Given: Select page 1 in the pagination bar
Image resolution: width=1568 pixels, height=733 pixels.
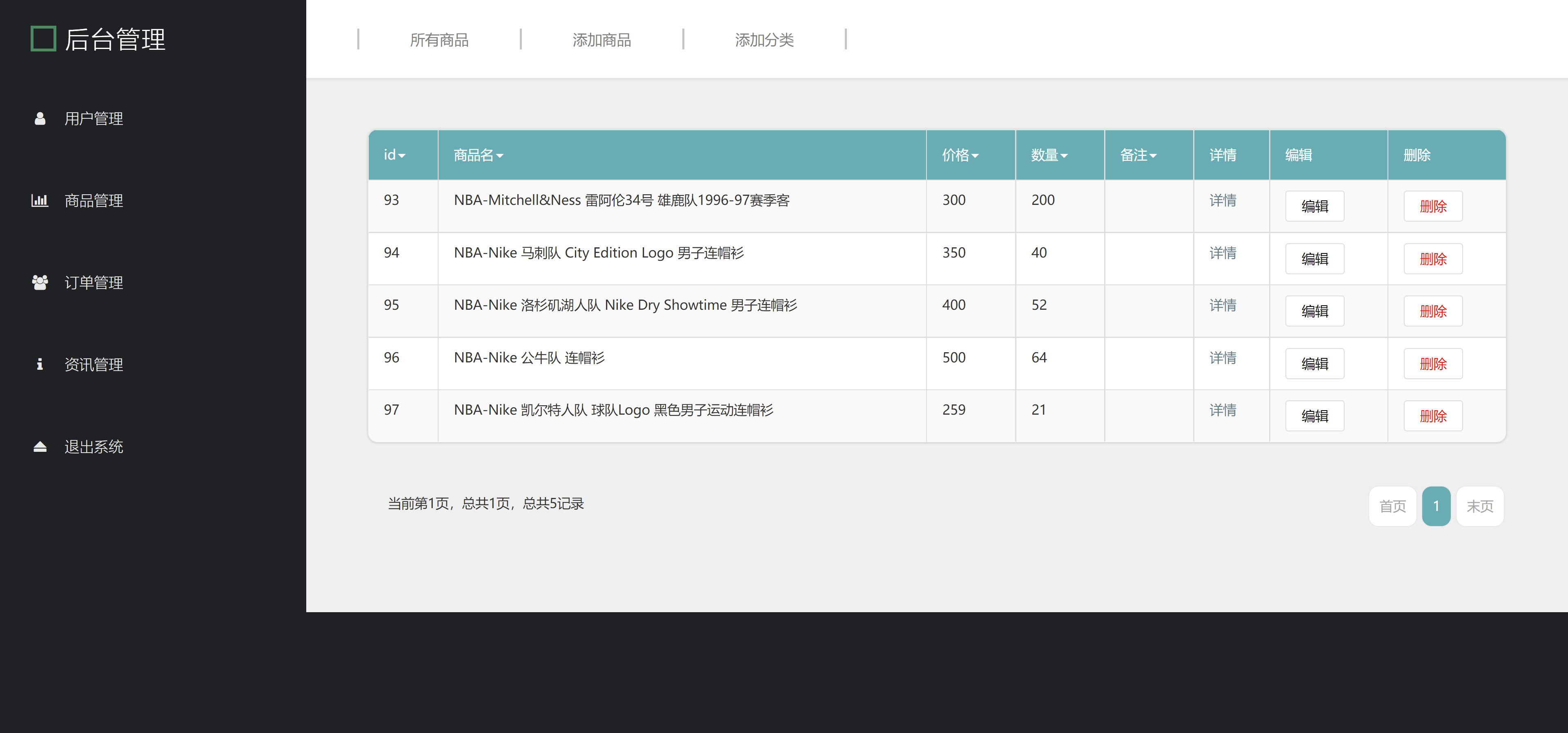Looking at the screenshot, I should 1437,506.
